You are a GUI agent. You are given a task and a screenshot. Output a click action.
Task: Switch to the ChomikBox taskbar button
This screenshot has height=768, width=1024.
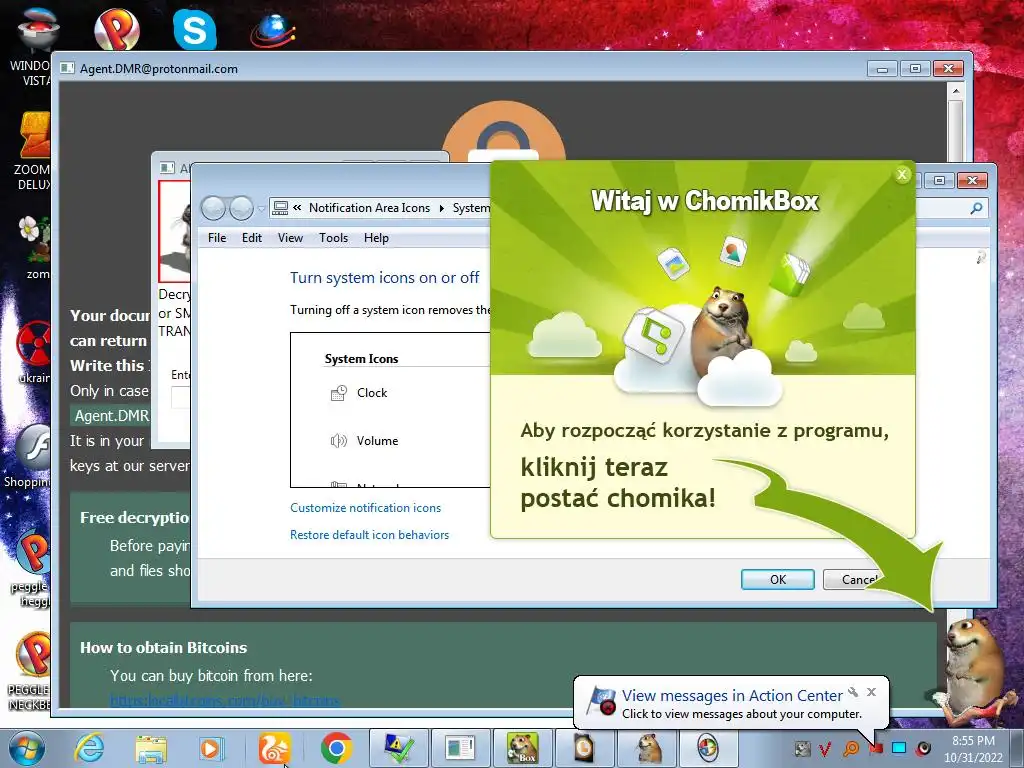point(523,748)
